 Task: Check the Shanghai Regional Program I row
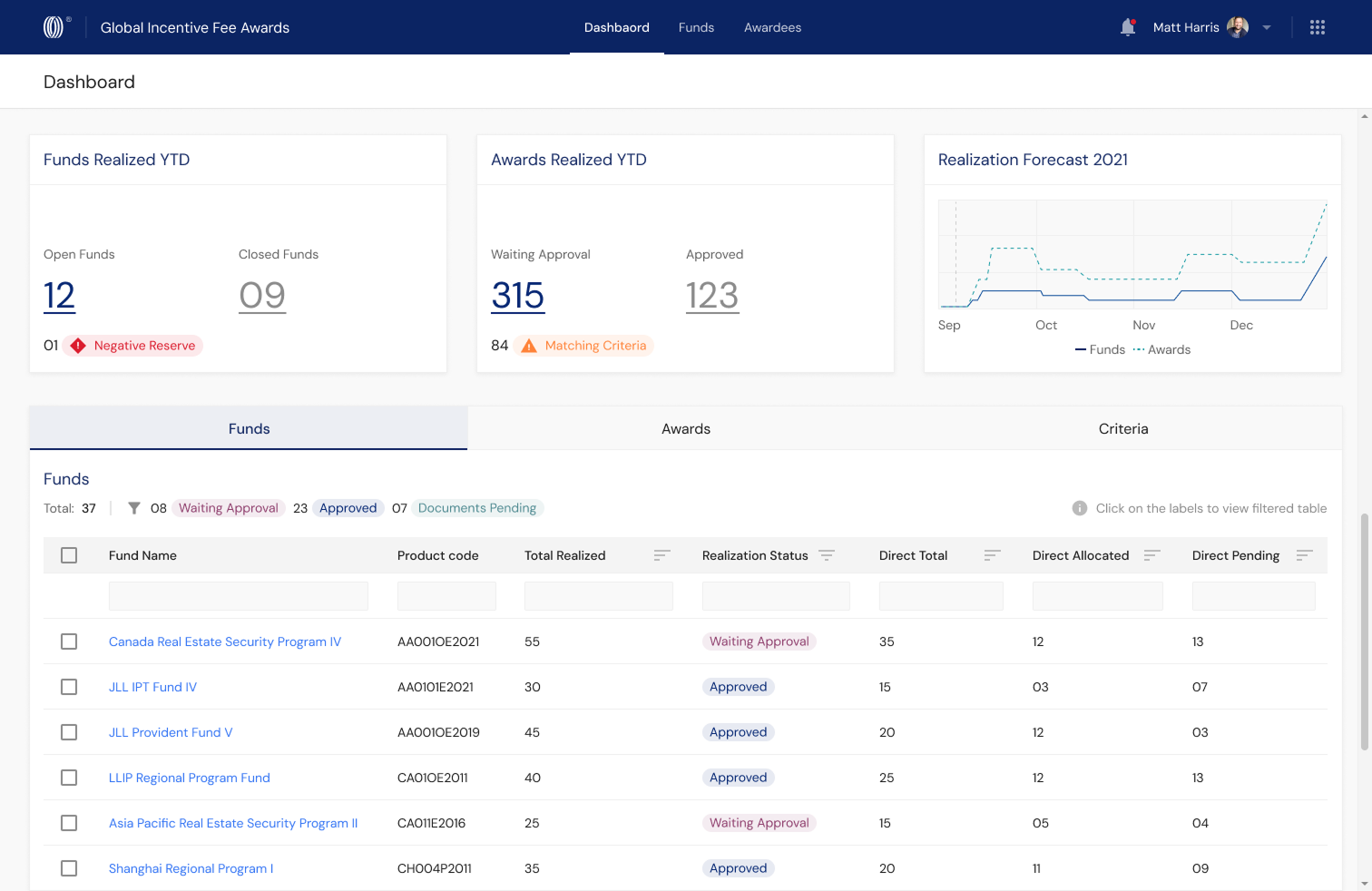click(x=69, y=868)
